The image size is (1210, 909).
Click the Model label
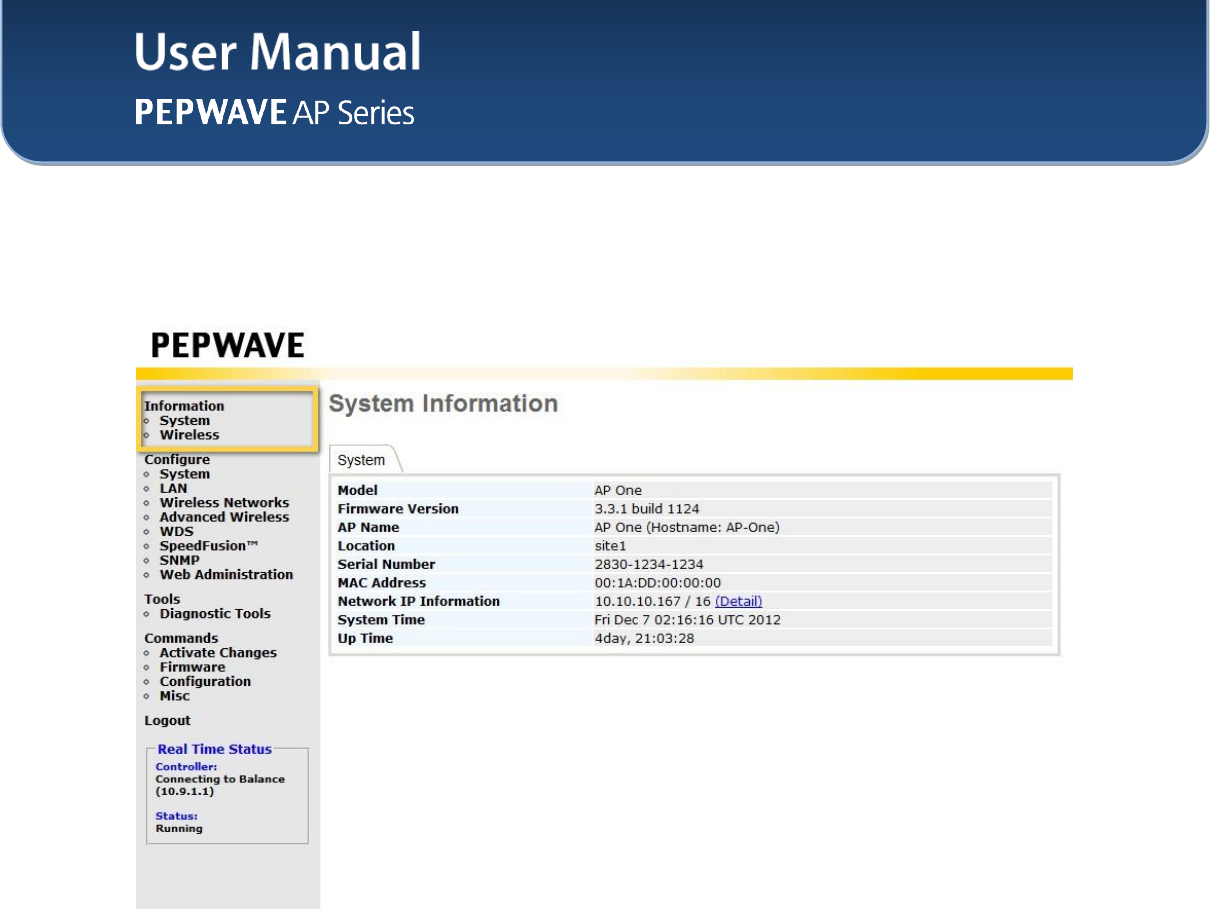tap(357, 490)
